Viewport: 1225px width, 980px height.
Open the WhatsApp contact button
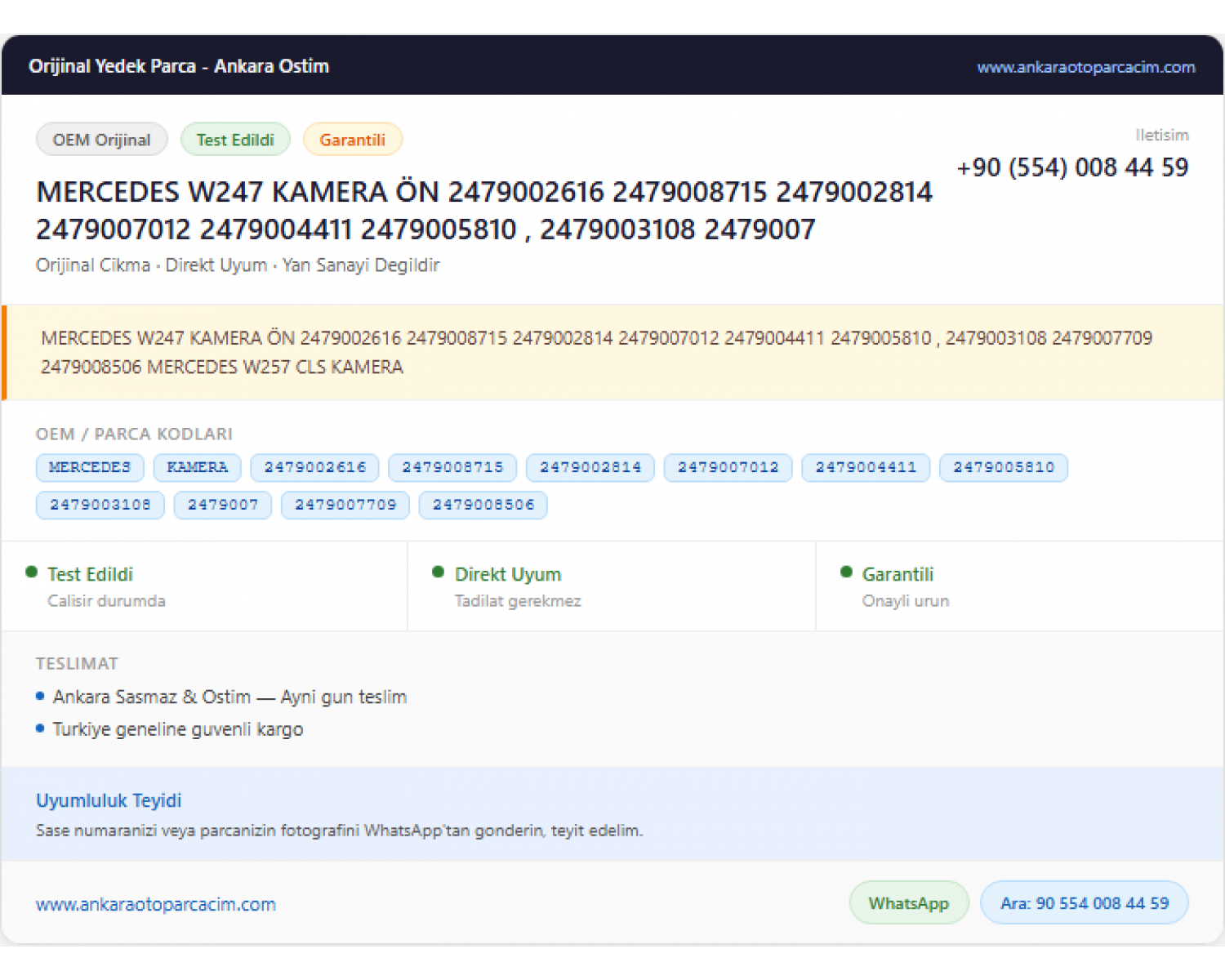[909, 903]
